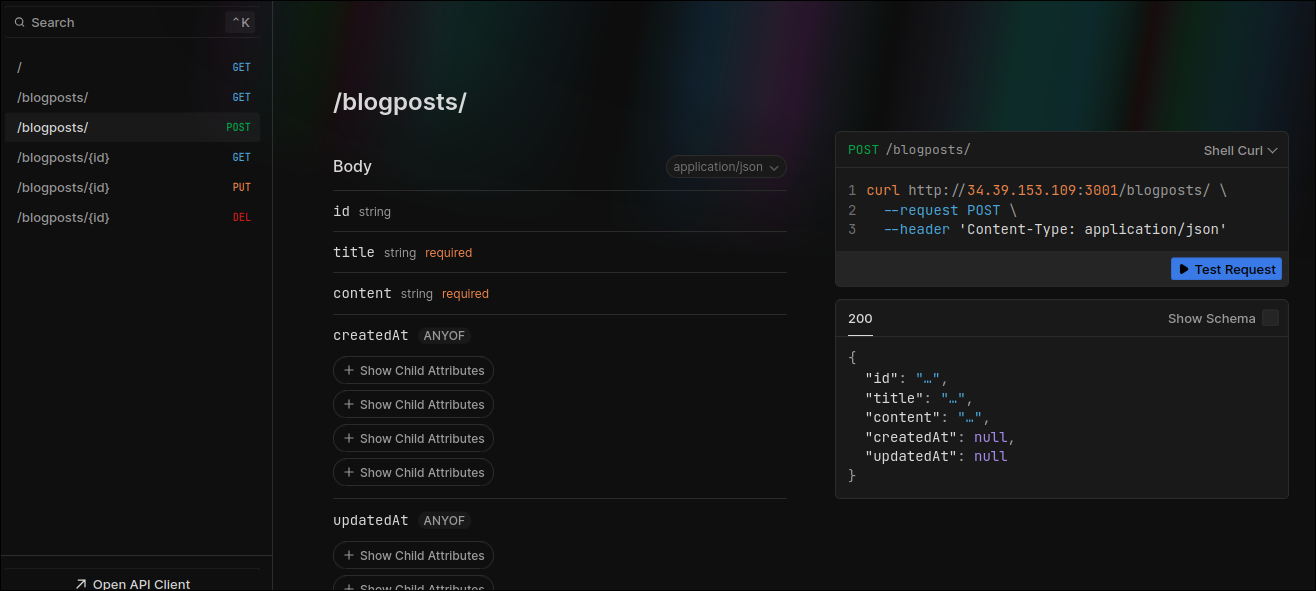
Task: Enable the Show Schema checkbox
Action: pyautogui.click(x=1270, y=318)
